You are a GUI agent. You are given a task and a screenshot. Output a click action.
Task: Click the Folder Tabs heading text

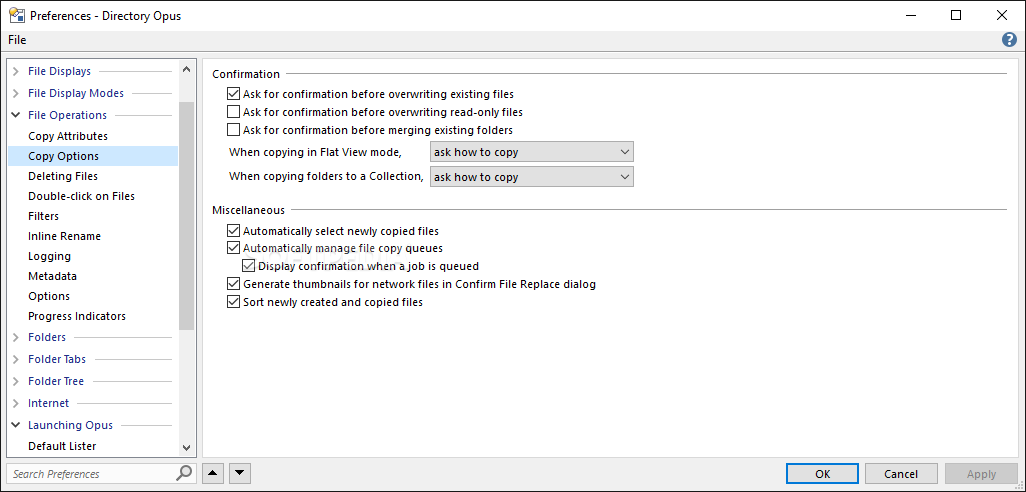(x=57, y=359)
